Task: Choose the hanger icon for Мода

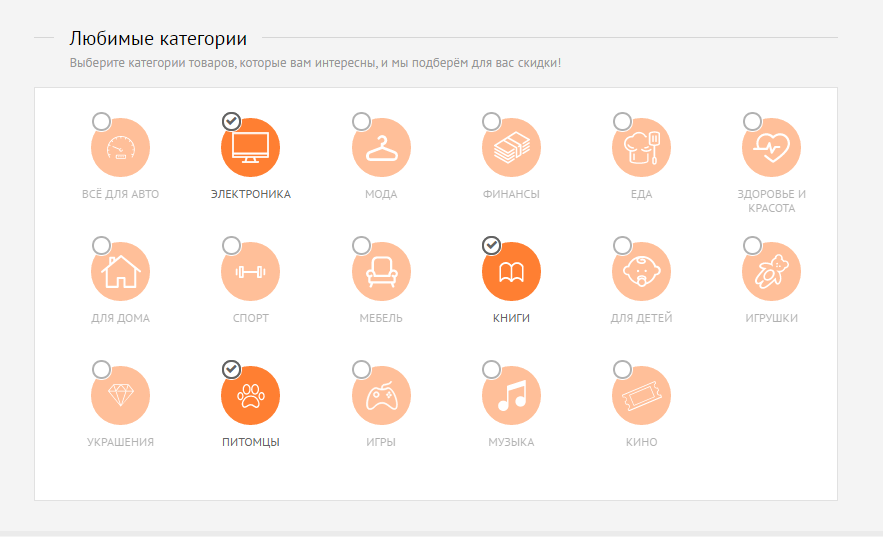Action: tap(381, 147)
